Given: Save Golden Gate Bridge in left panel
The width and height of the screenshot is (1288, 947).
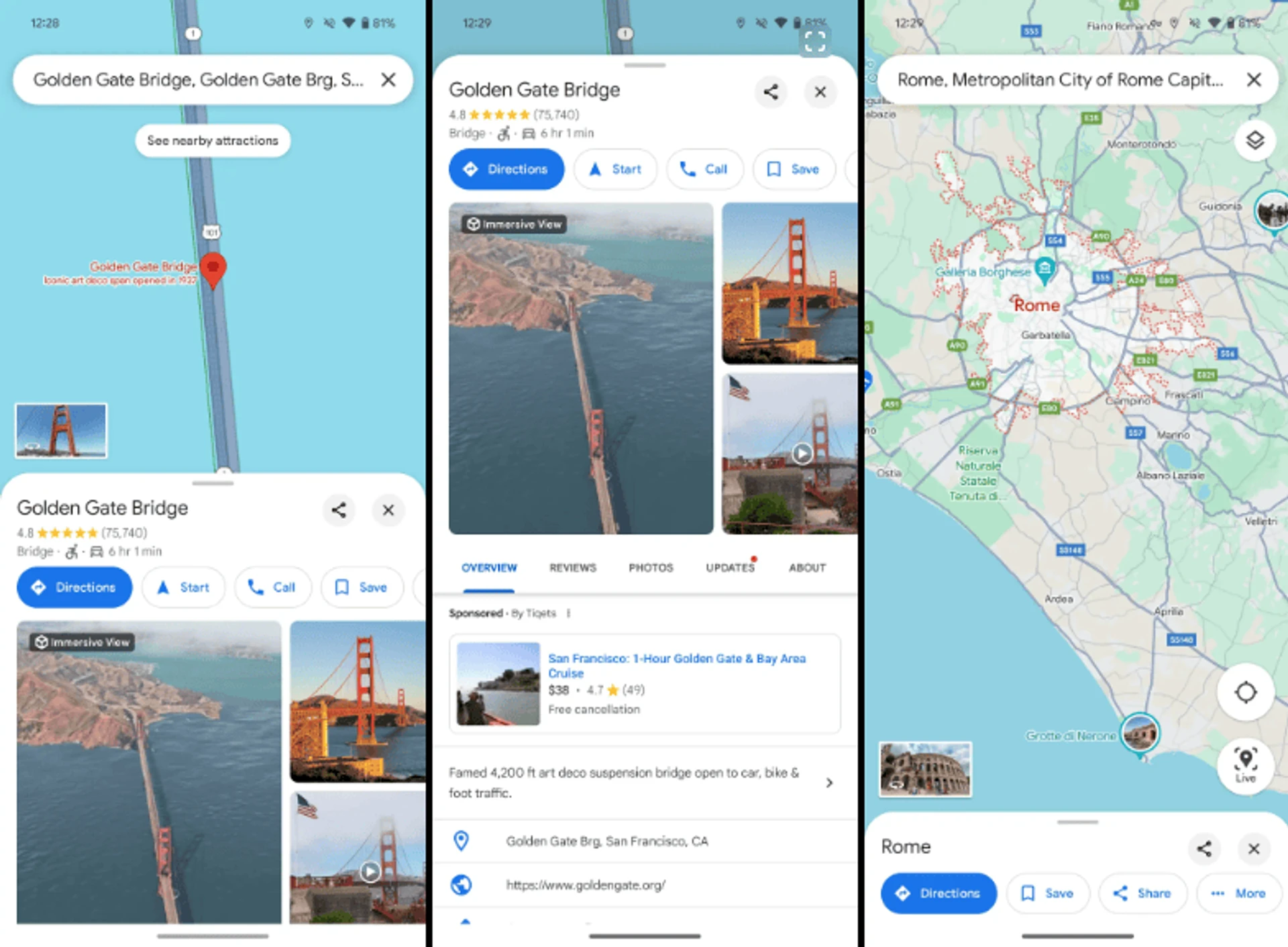Looking at the screenshot, I should tap(362, 587).
